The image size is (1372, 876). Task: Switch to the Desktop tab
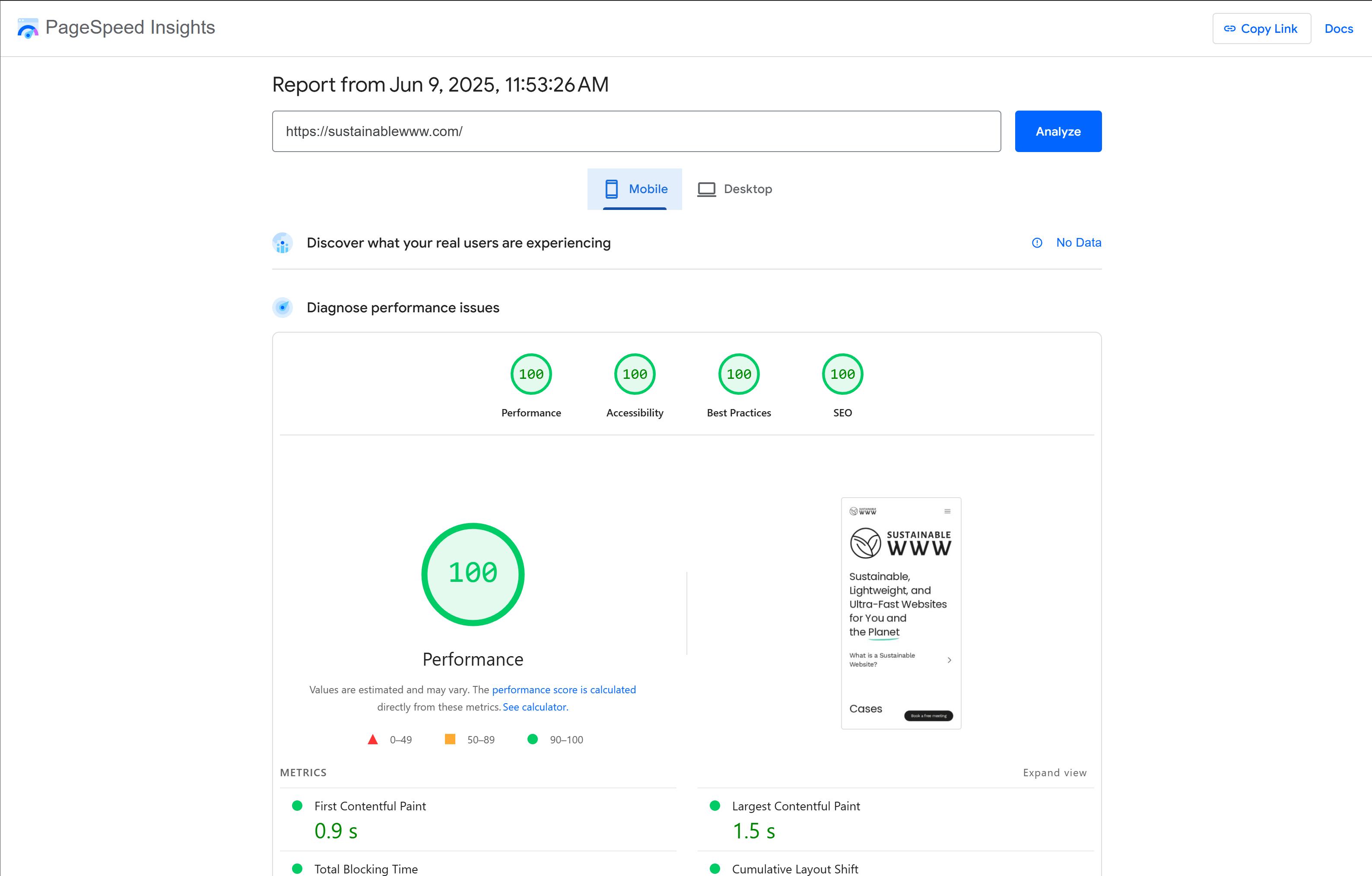[x=734, y=189]
